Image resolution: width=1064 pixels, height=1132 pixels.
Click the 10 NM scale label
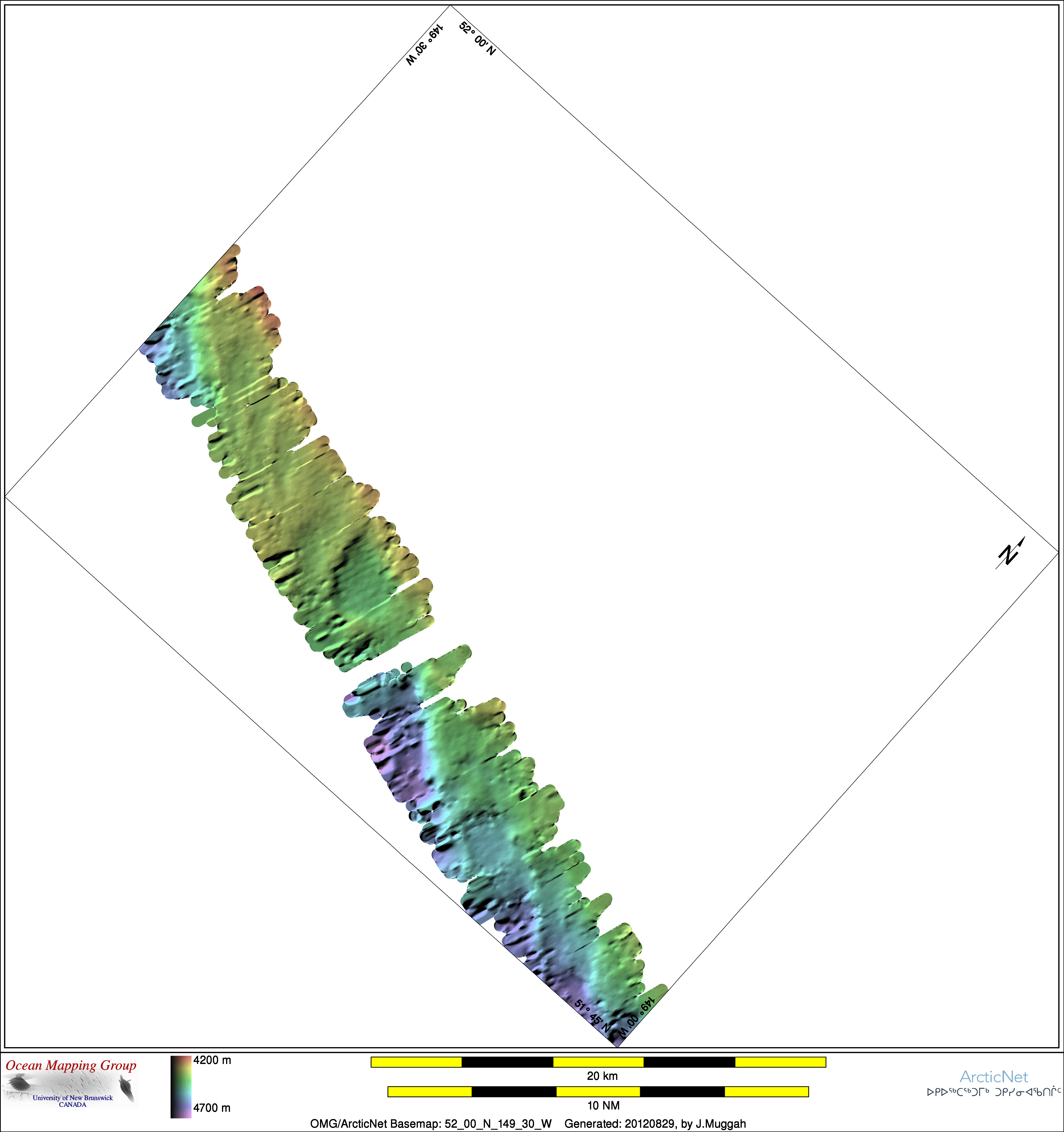(x=603, y=1105)
